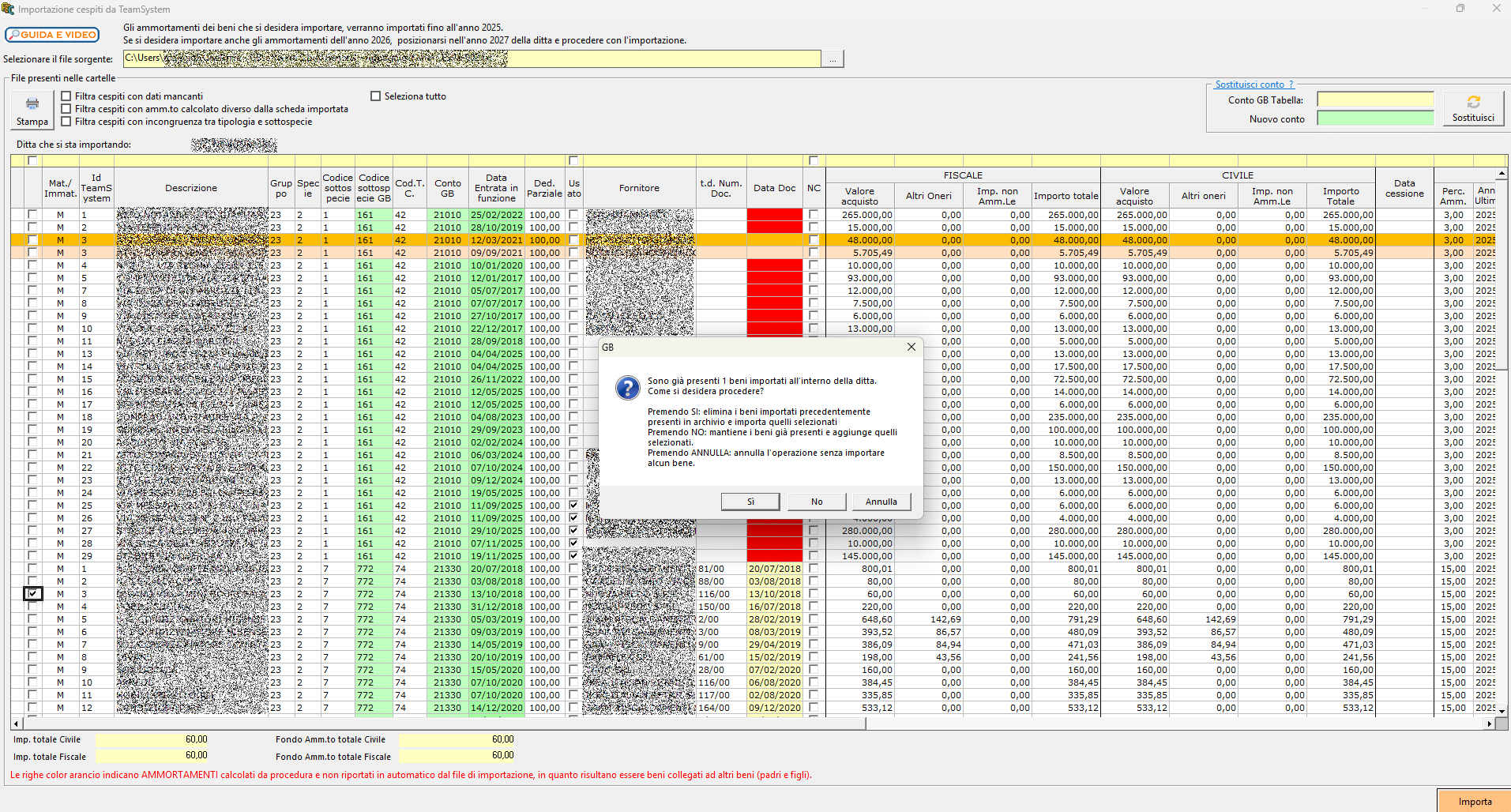Click the horizontal scrollbar right arrow
This screenshot has height=812, width=1511.
pyautogui.click(x=1490, y=724)
